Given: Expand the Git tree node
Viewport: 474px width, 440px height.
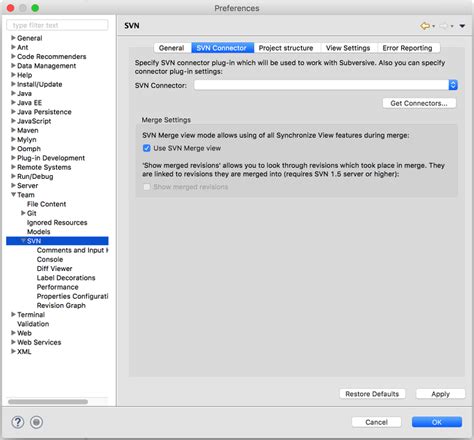Looking at the screenshot, I should pos(23,213).
